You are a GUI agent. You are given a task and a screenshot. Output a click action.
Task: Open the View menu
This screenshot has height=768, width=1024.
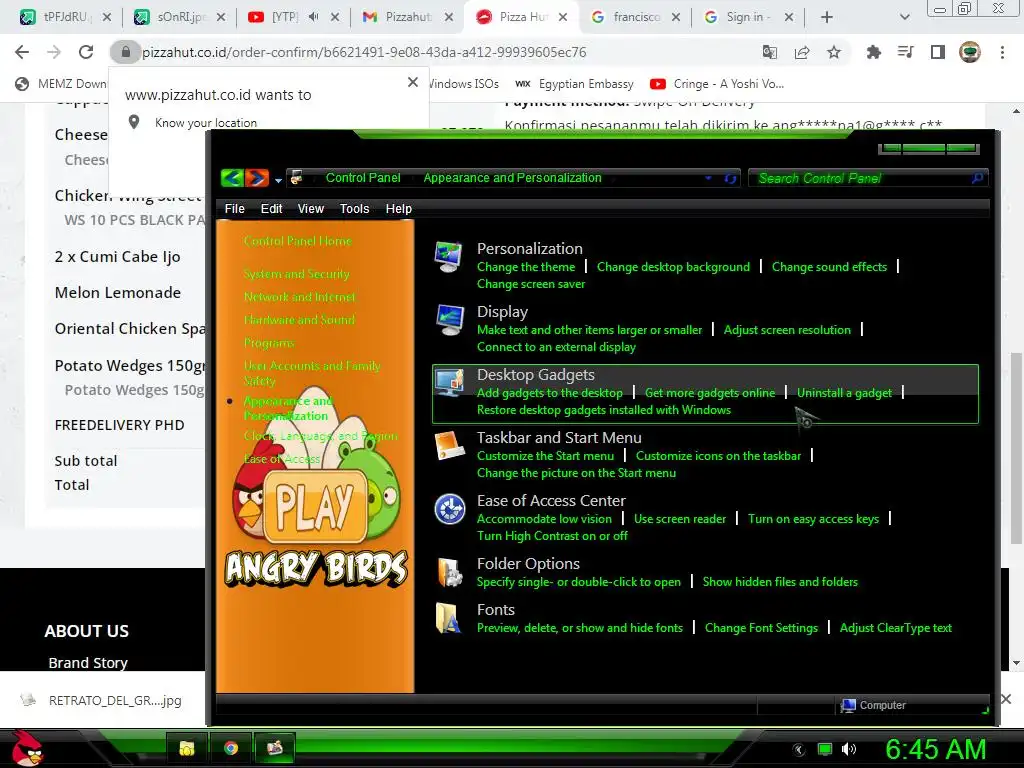pos(310,208)
